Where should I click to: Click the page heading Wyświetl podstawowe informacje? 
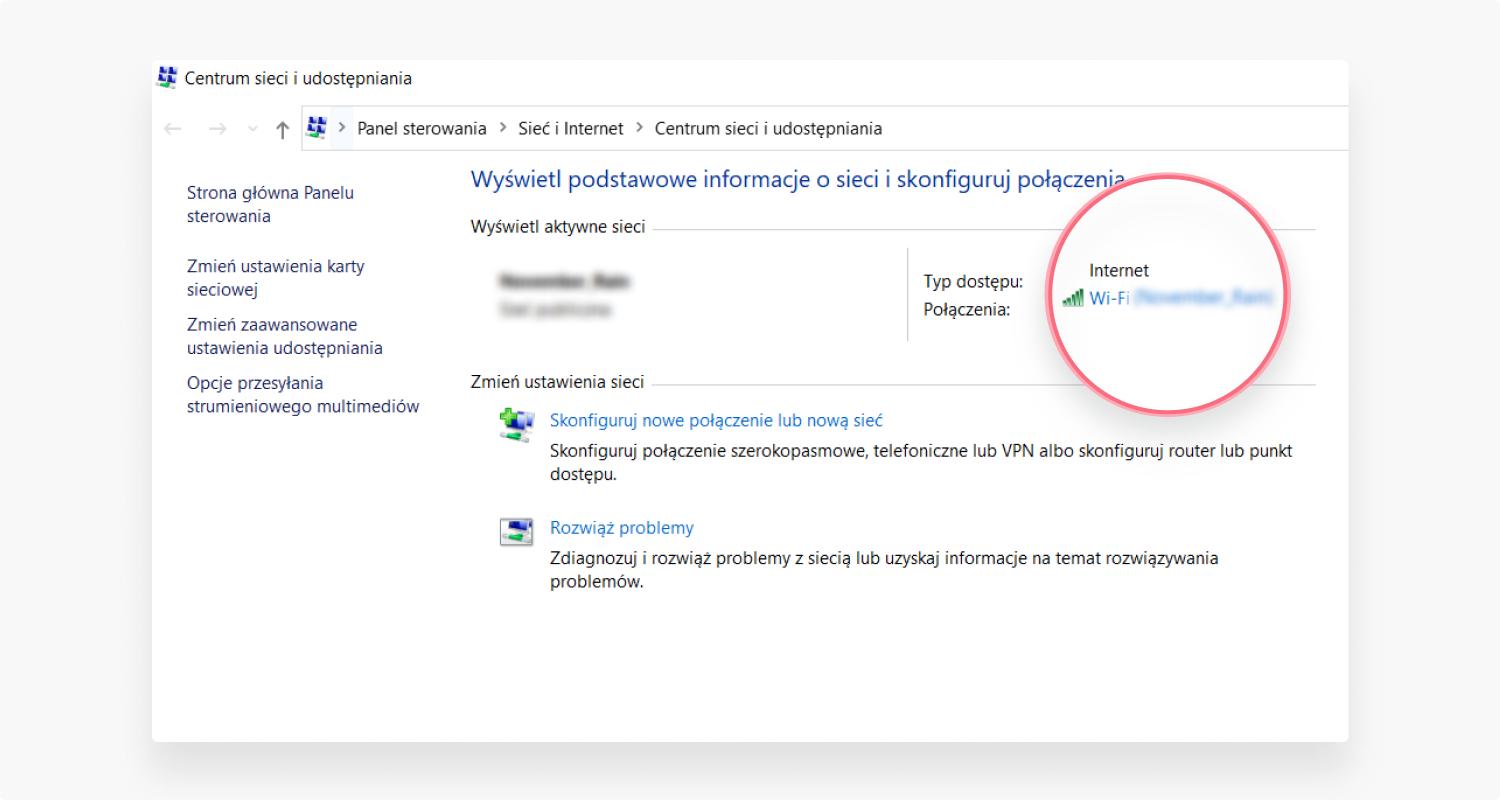pos(797,180)
